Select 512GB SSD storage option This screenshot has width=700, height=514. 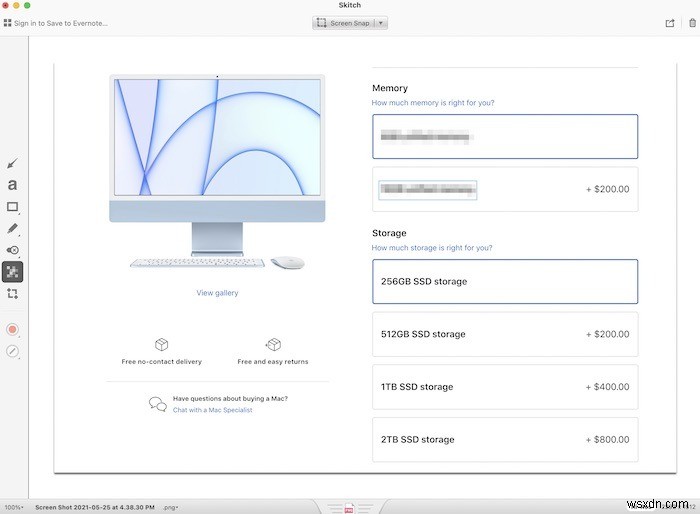505,334
